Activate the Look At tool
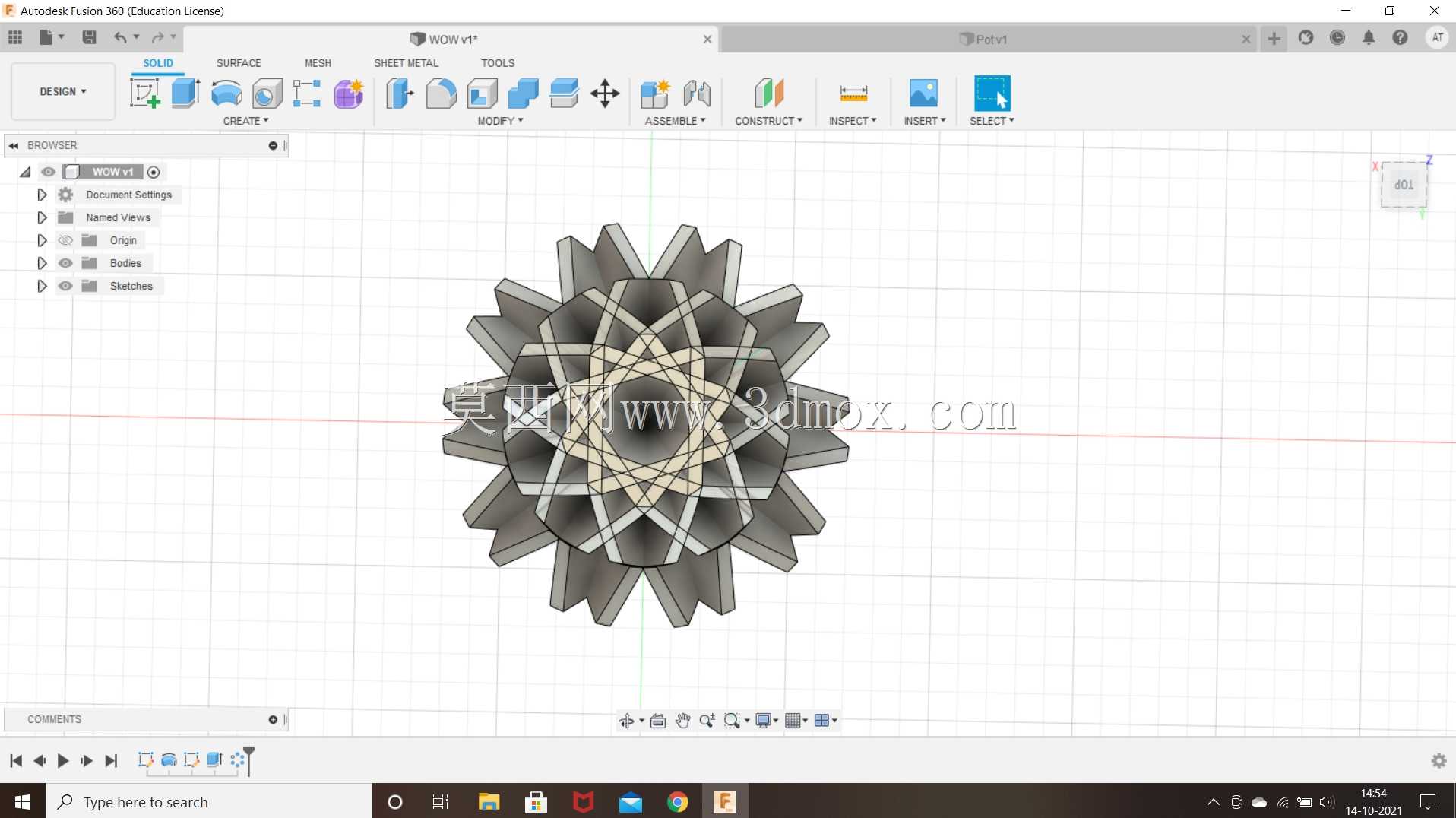The image size is (1456, 818). tap(658, 721)
